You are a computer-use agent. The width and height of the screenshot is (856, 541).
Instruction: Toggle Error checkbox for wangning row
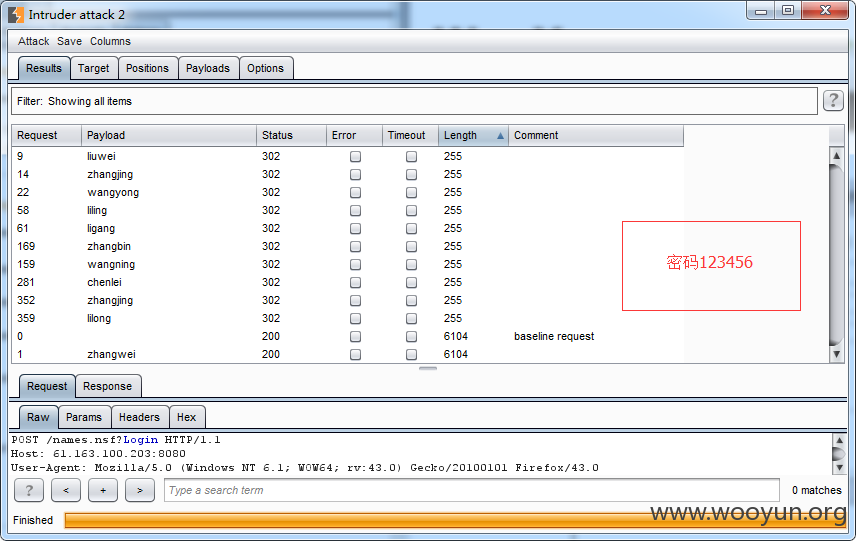[x=355, y=265]
